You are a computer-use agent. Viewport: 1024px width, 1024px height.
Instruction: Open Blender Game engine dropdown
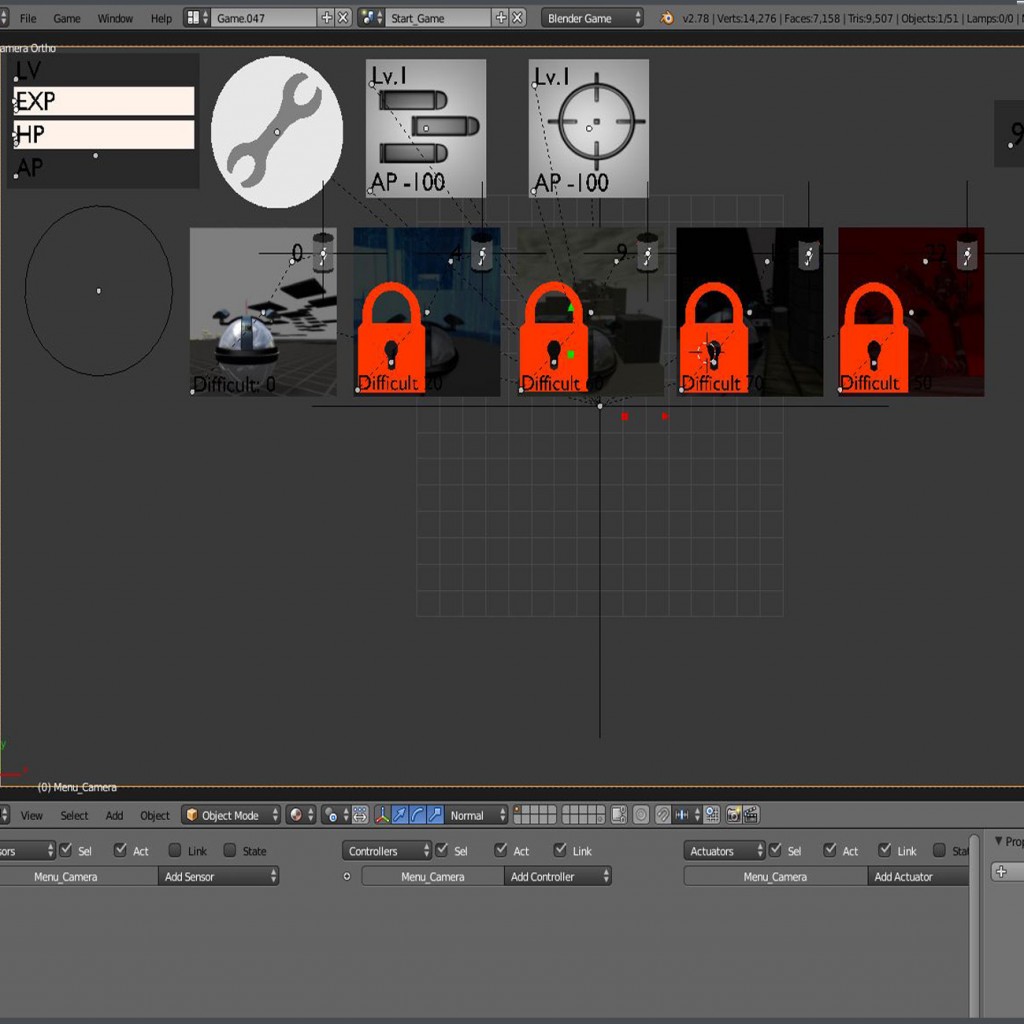click(592, 18)
